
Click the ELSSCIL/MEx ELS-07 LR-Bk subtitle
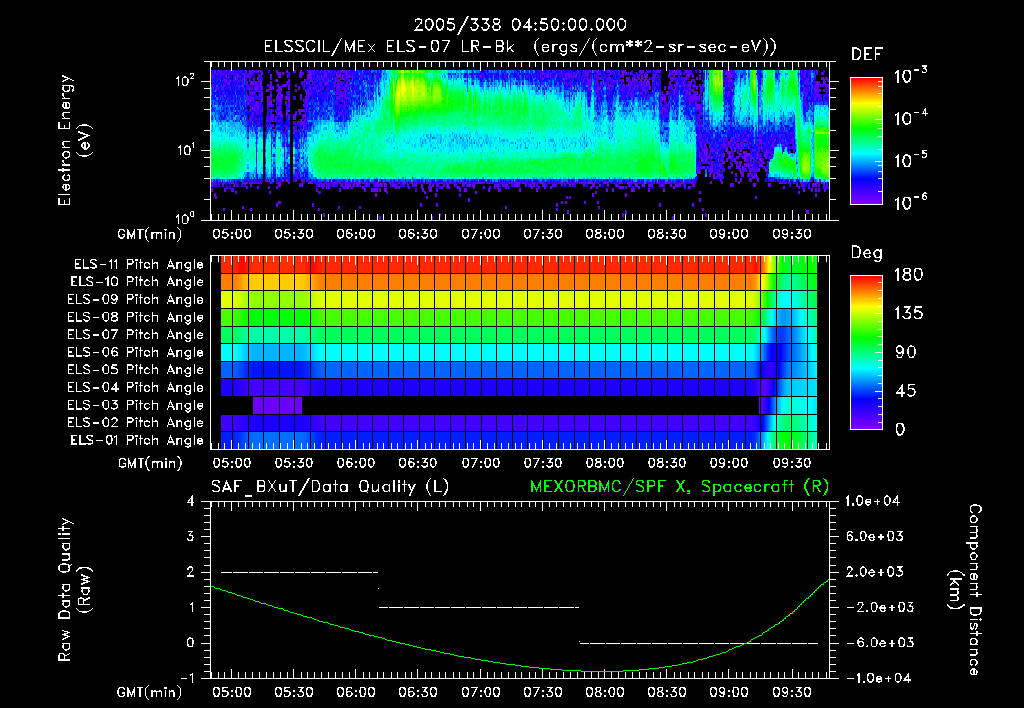coord(389,47)
